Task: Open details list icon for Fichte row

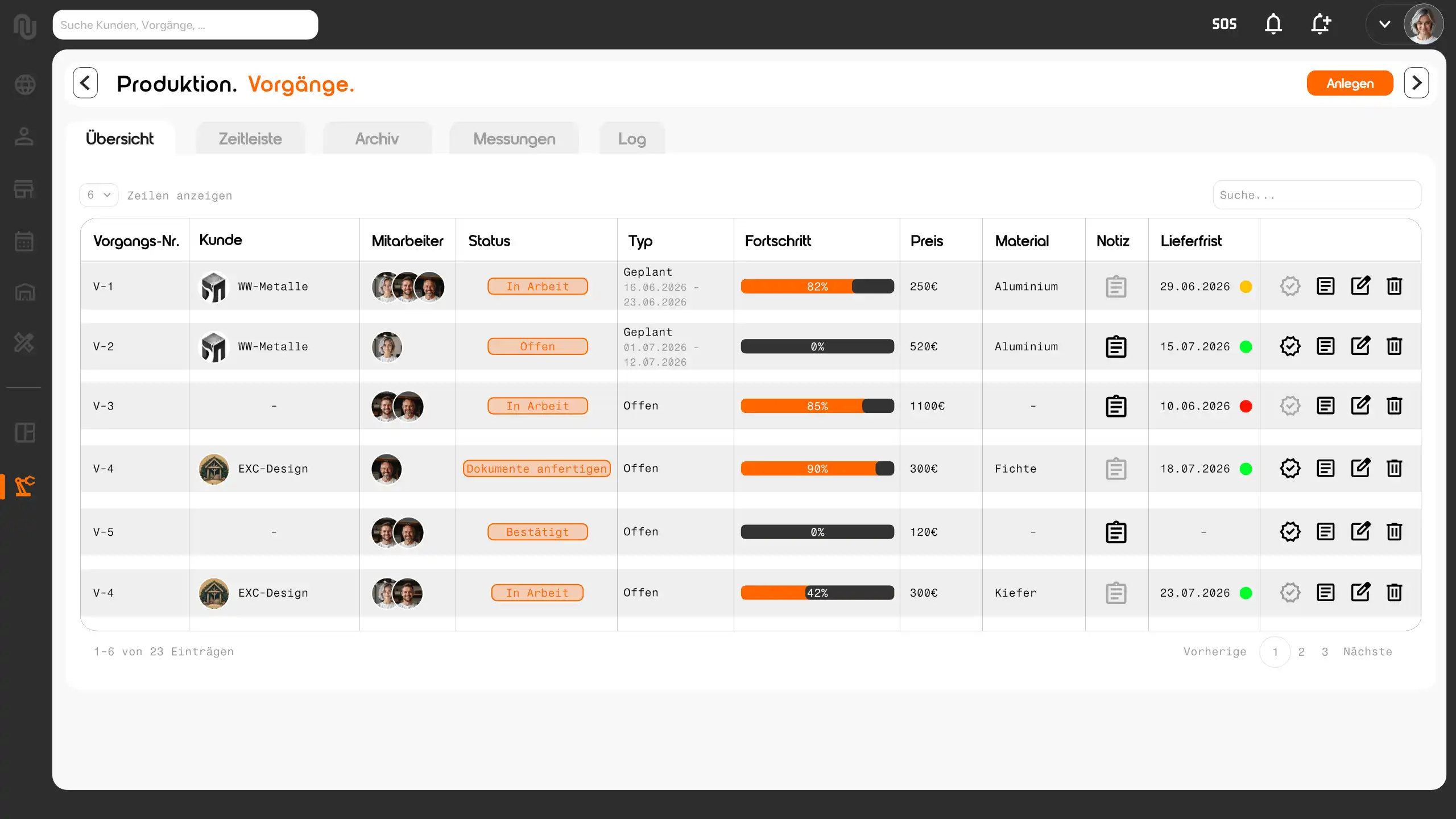Action: coord(1325,468)
